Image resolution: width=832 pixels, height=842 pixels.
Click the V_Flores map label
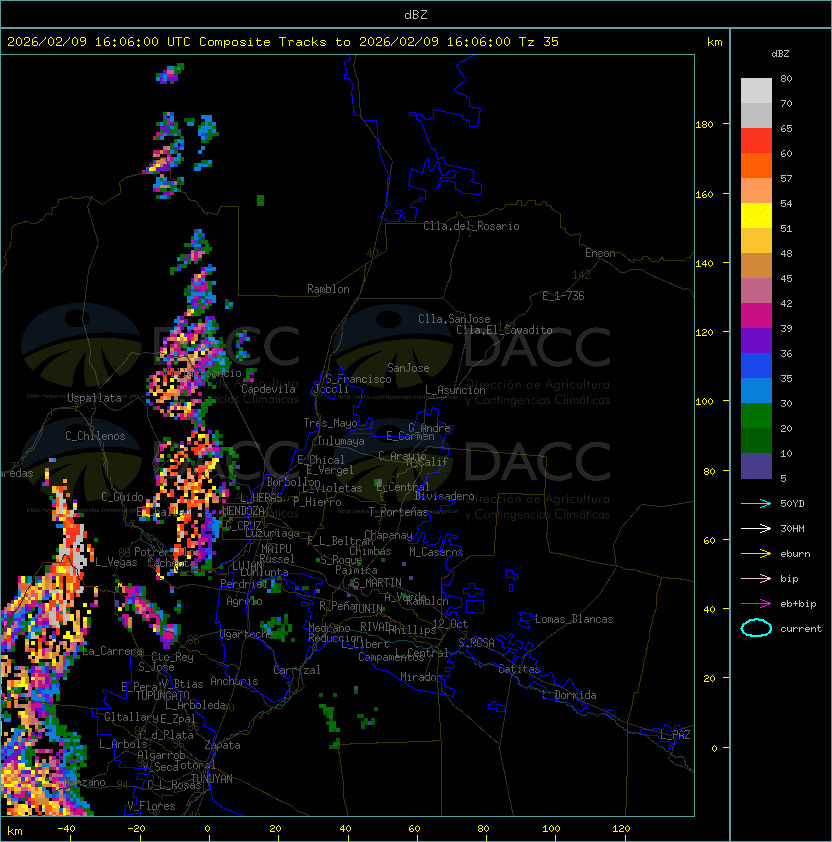(151, 806)
